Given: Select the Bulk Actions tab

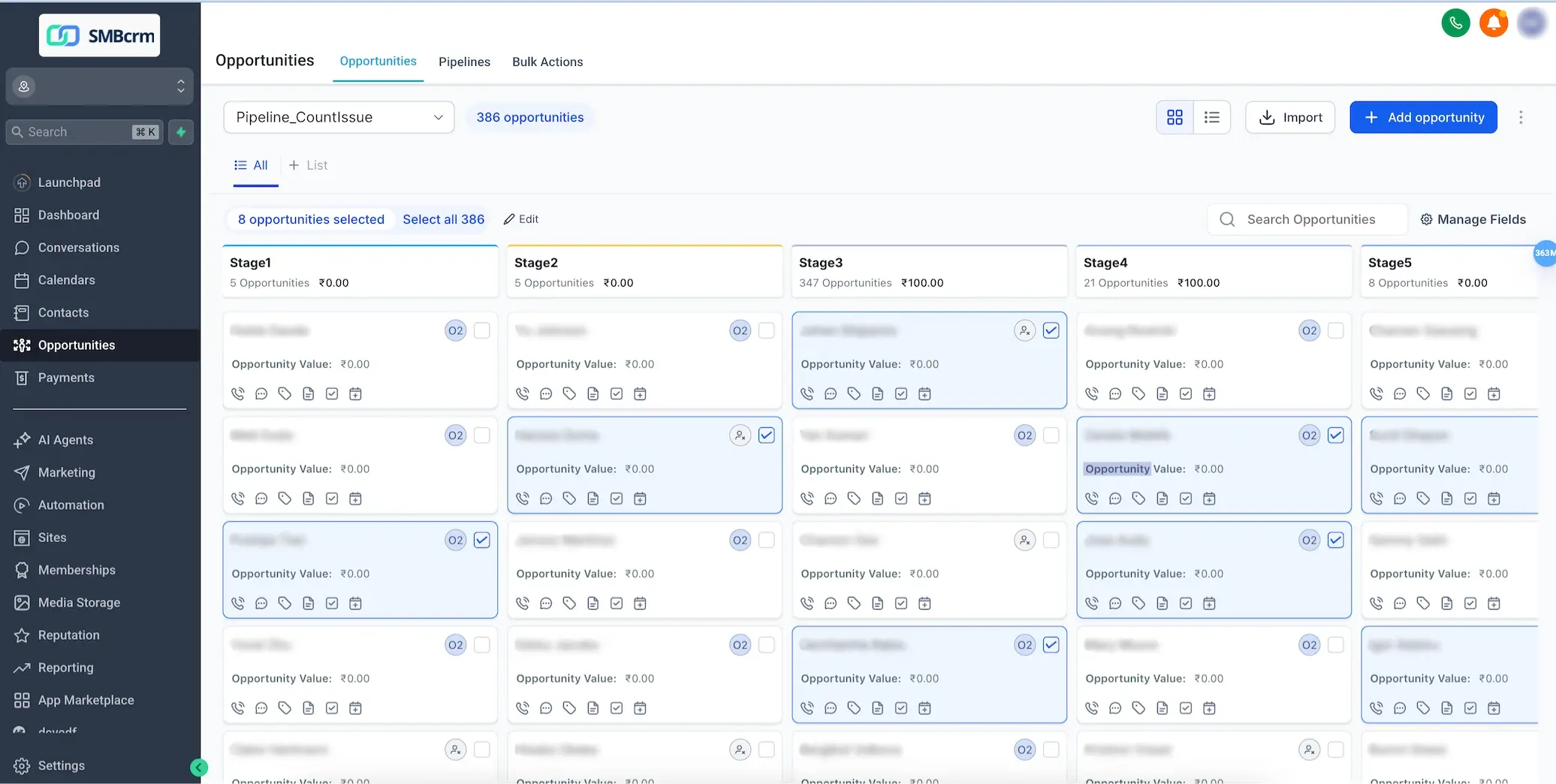Looking at the screenshot, I should coord(547,62).
